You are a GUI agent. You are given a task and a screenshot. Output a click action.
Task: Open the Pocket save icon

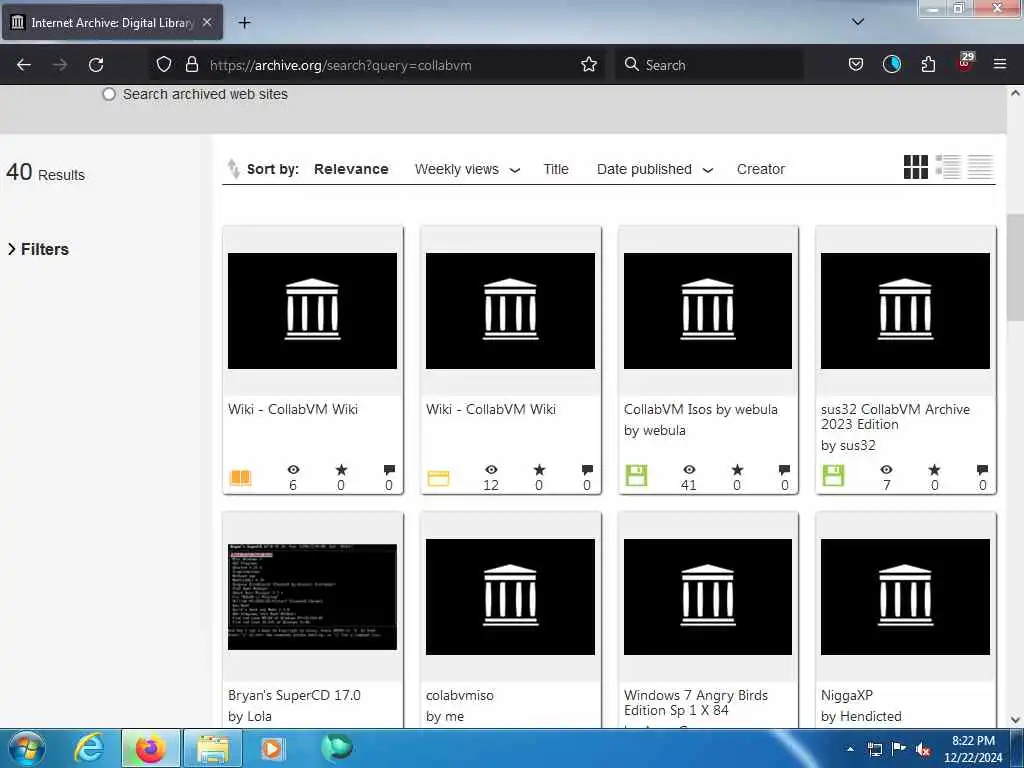[856, 64]
